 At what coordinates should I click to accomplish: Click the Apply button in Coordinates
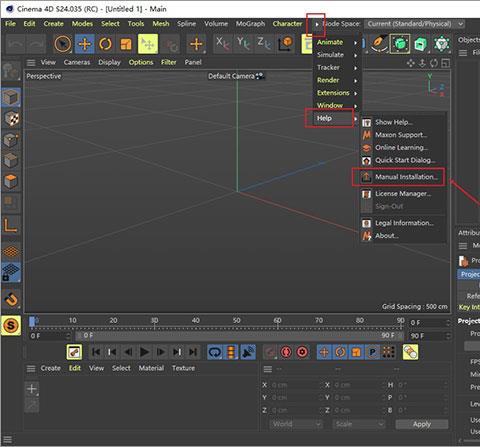point(422,424)
